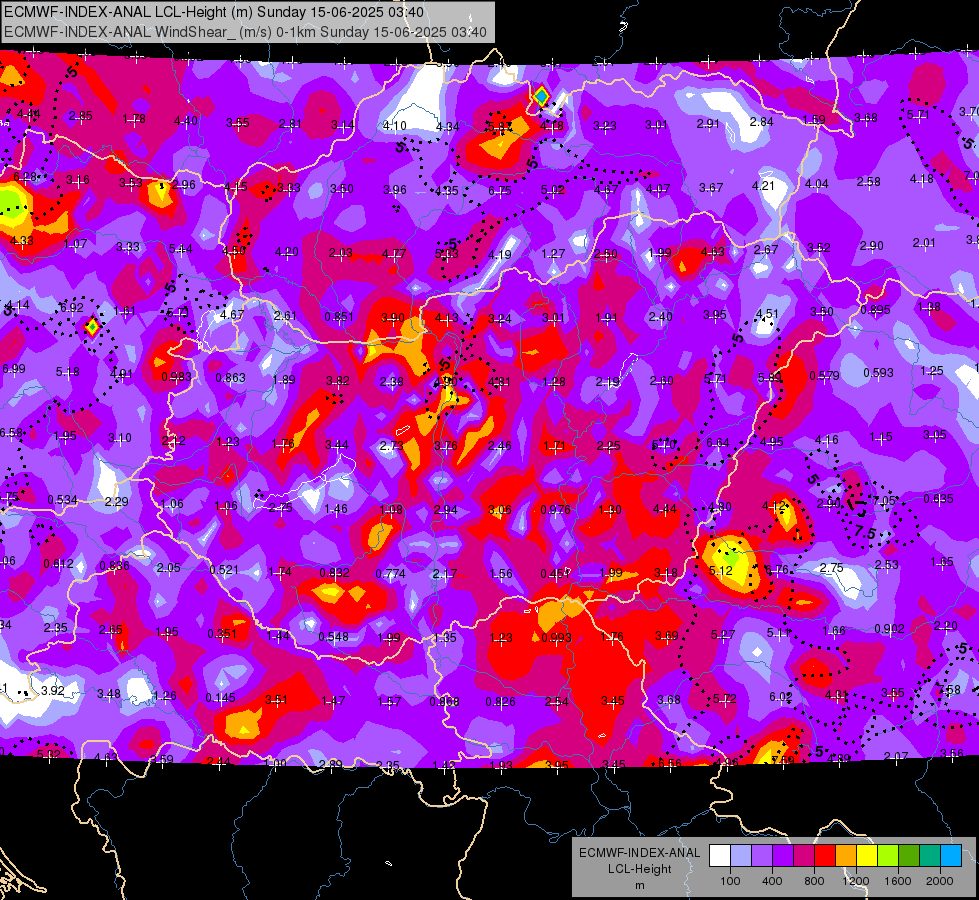Click the wind shear value '0.612'

[x=59, y=564]
